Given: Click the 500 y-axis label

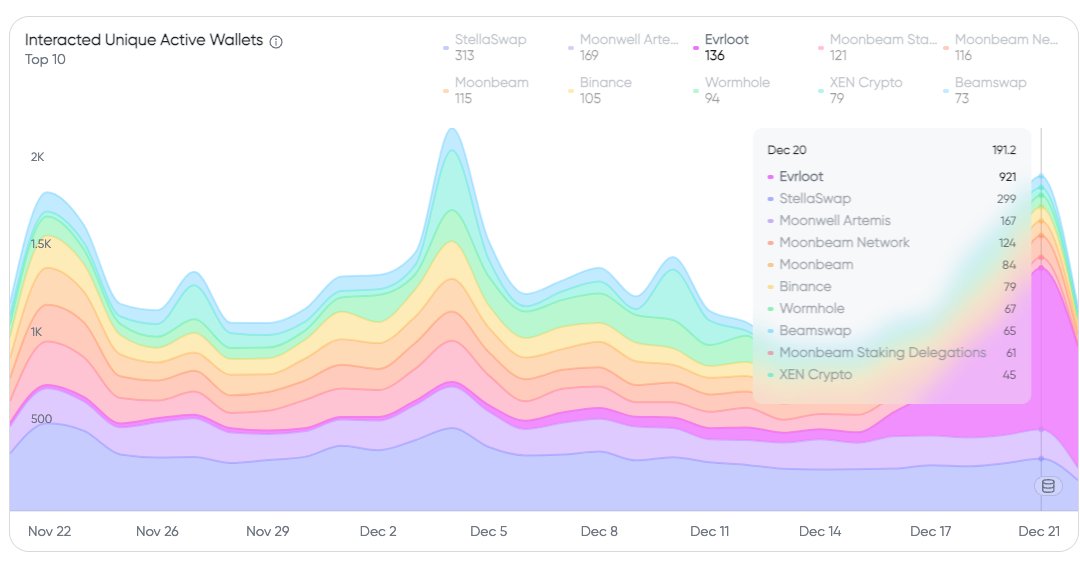Looking at the screenshot, I should (x=41, y=419).
